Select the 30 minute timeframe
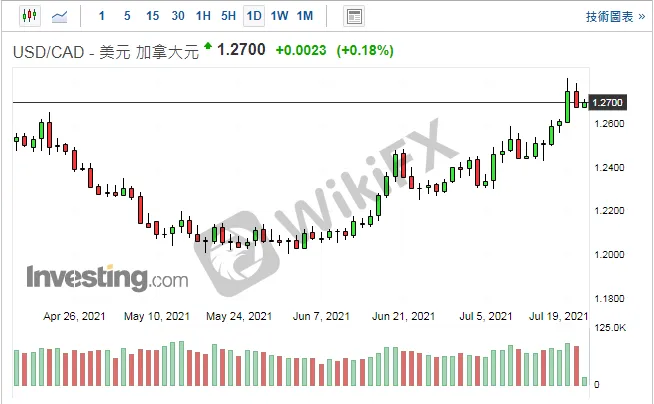This screenshot has width=654, height=404. click(x=178, y=16)
